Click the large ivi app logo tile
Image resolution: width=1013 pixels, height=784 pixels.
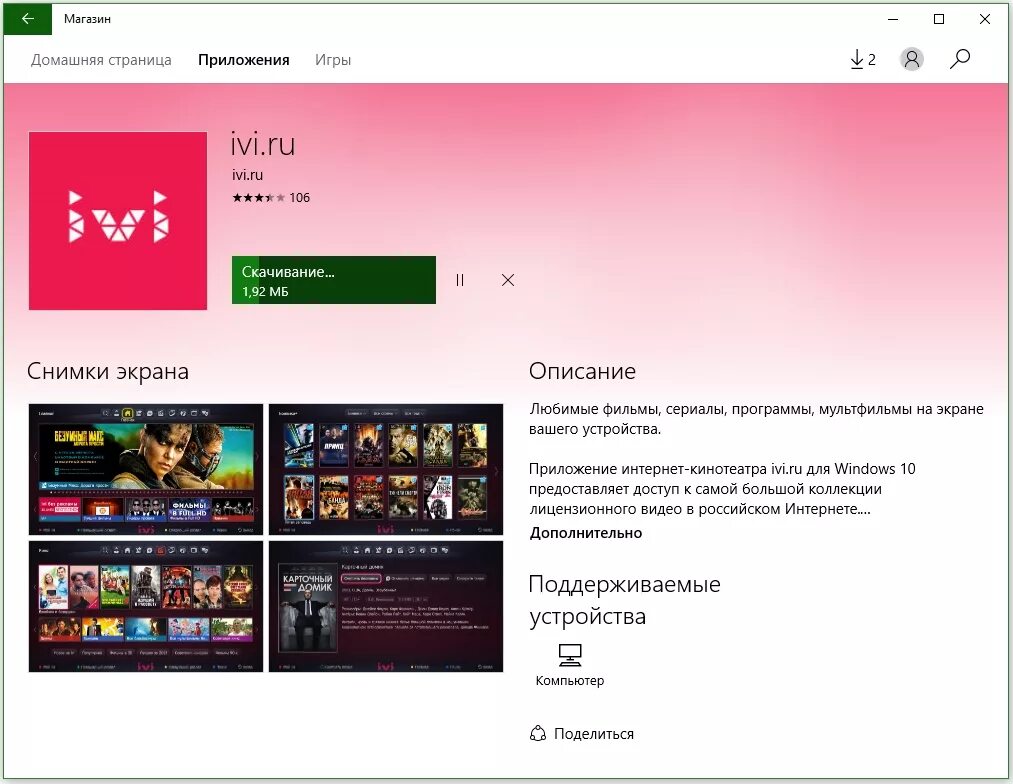click(118, 221)
